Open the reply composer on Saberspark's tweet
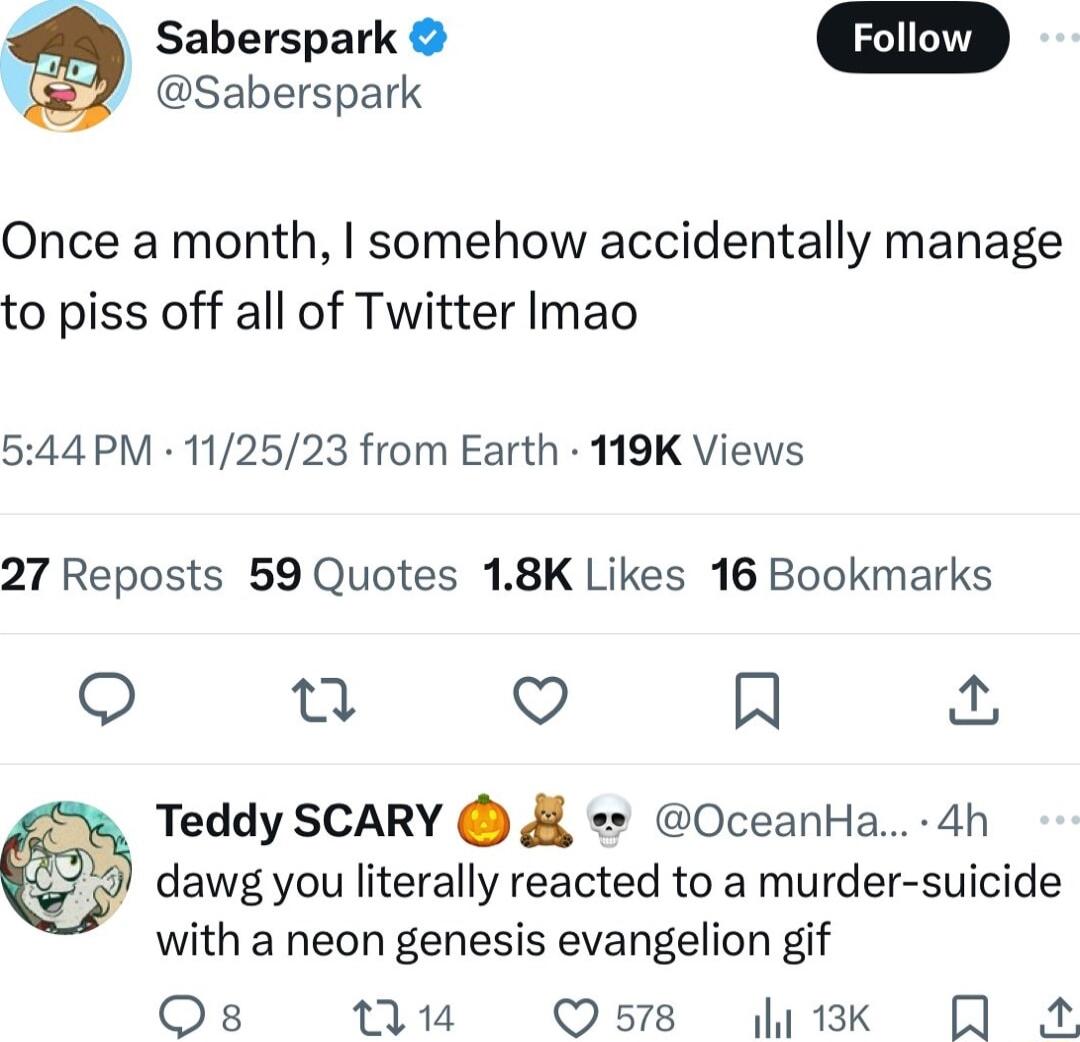 [x=108, y=701]
